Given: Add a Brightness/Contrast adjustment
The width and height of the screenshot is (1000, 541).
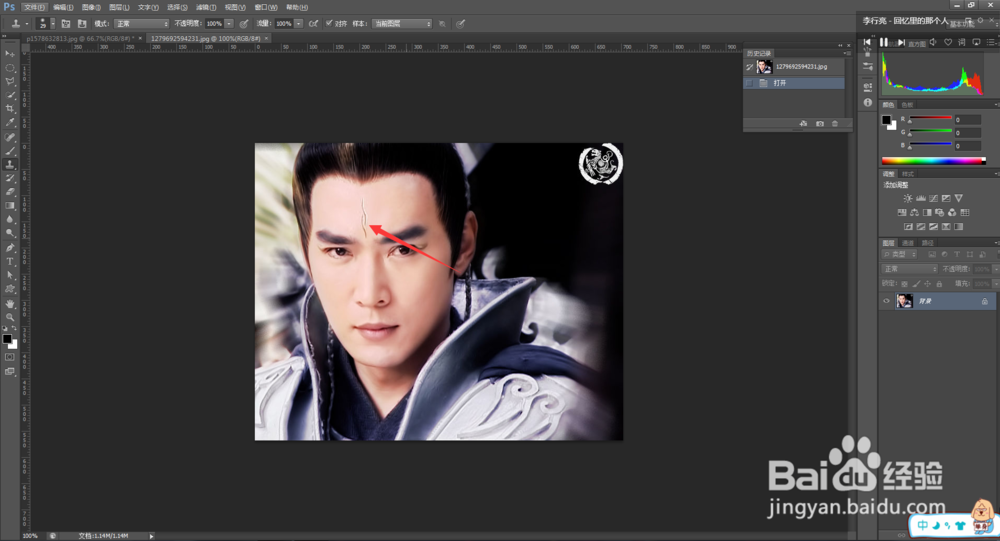Looking at the screenshot, I should point(908,198).
